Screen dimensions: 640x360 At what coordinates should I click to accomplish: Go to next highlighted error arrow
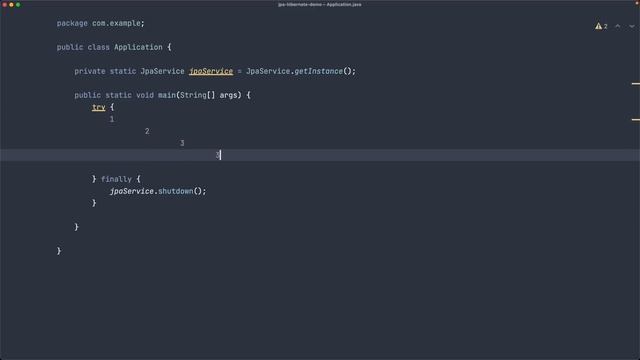tap(632, 26)
